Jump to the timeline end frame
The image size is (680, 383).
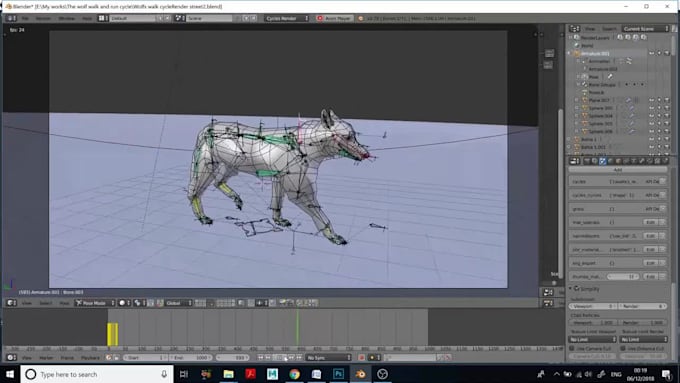pos(299,357)
